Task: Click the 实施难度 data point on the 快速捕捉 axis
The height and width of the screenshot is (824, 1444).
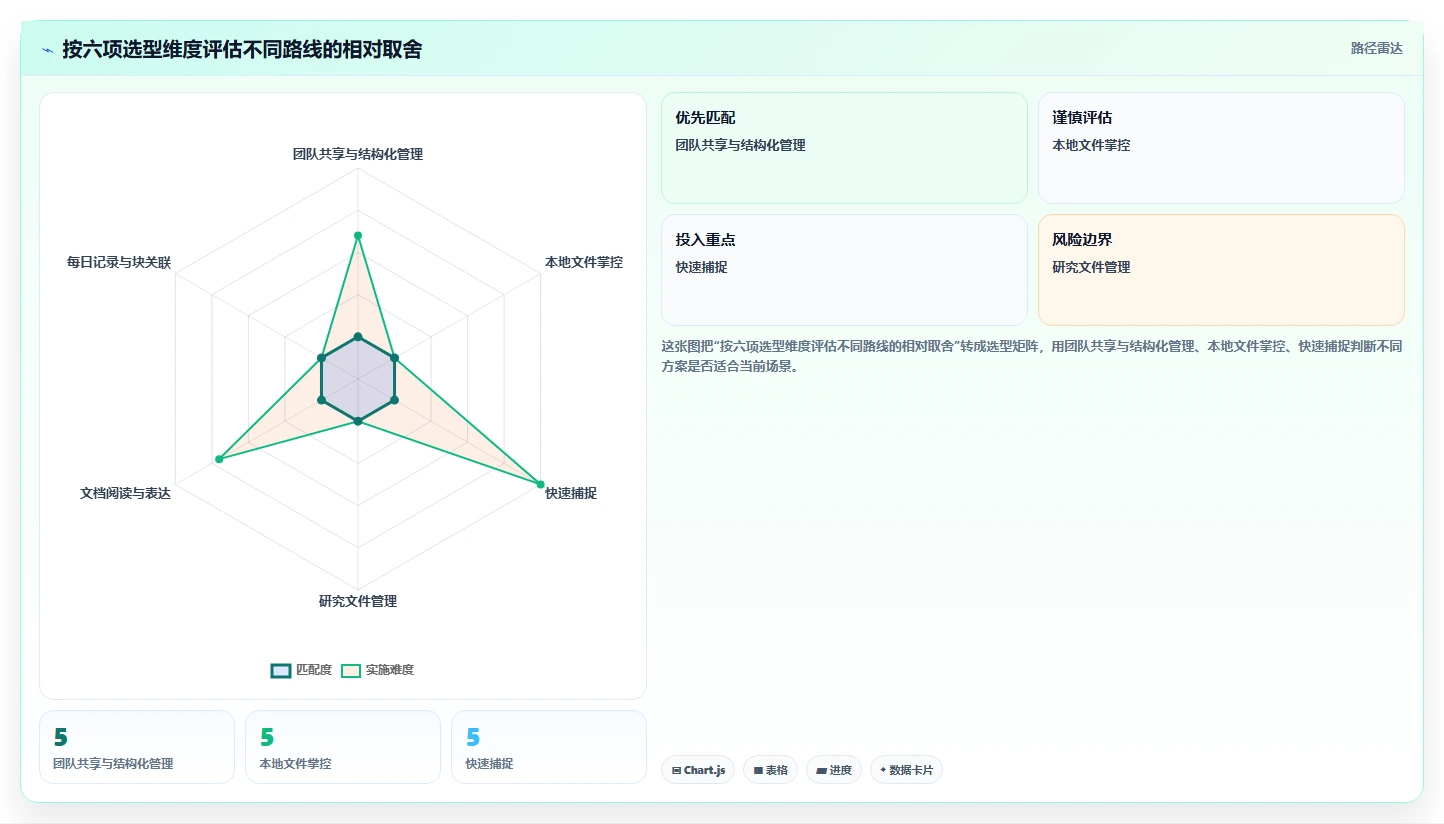Action: tap(540, 485)
